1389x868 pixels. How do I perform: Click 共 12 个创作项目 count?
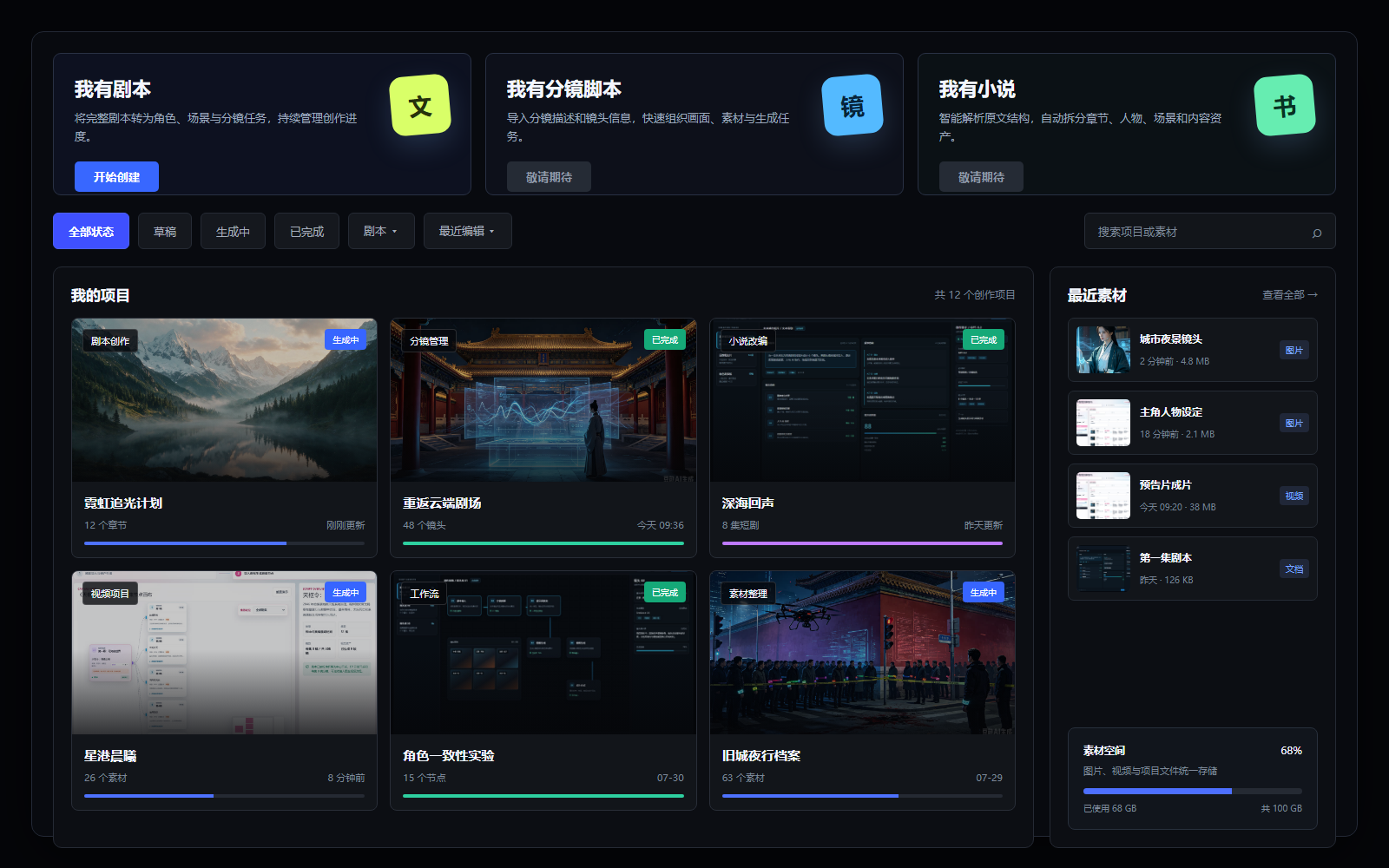[x=975, y=295]
